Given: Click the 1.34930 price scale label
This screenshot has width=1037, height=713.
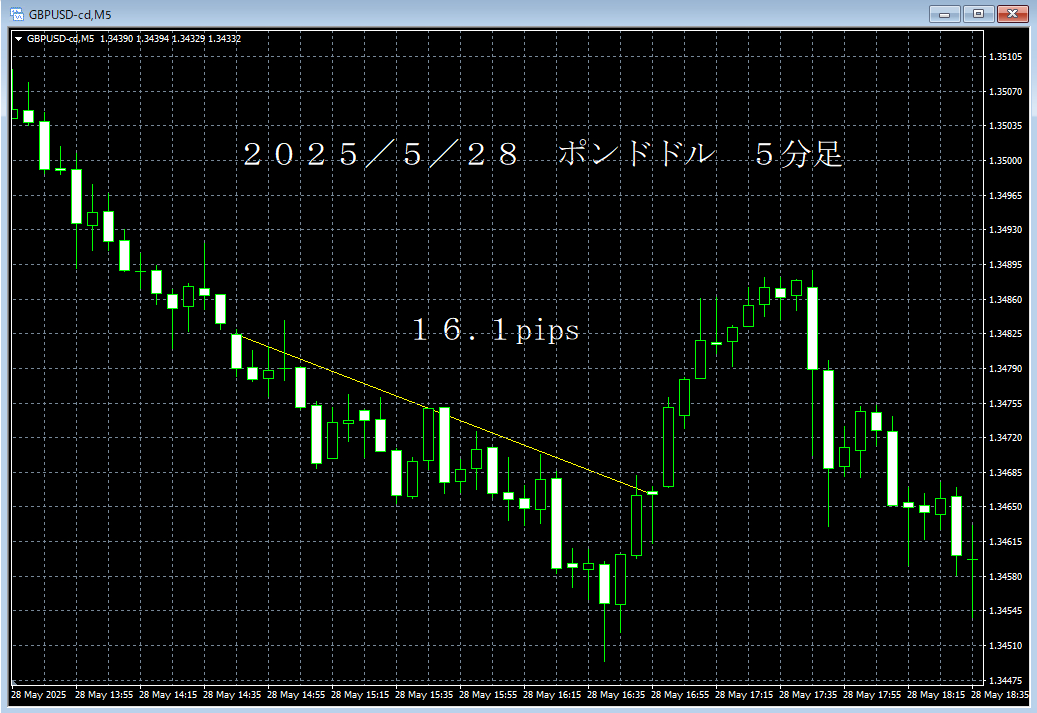Looking at the screenshot, I should click(1005, 230).
